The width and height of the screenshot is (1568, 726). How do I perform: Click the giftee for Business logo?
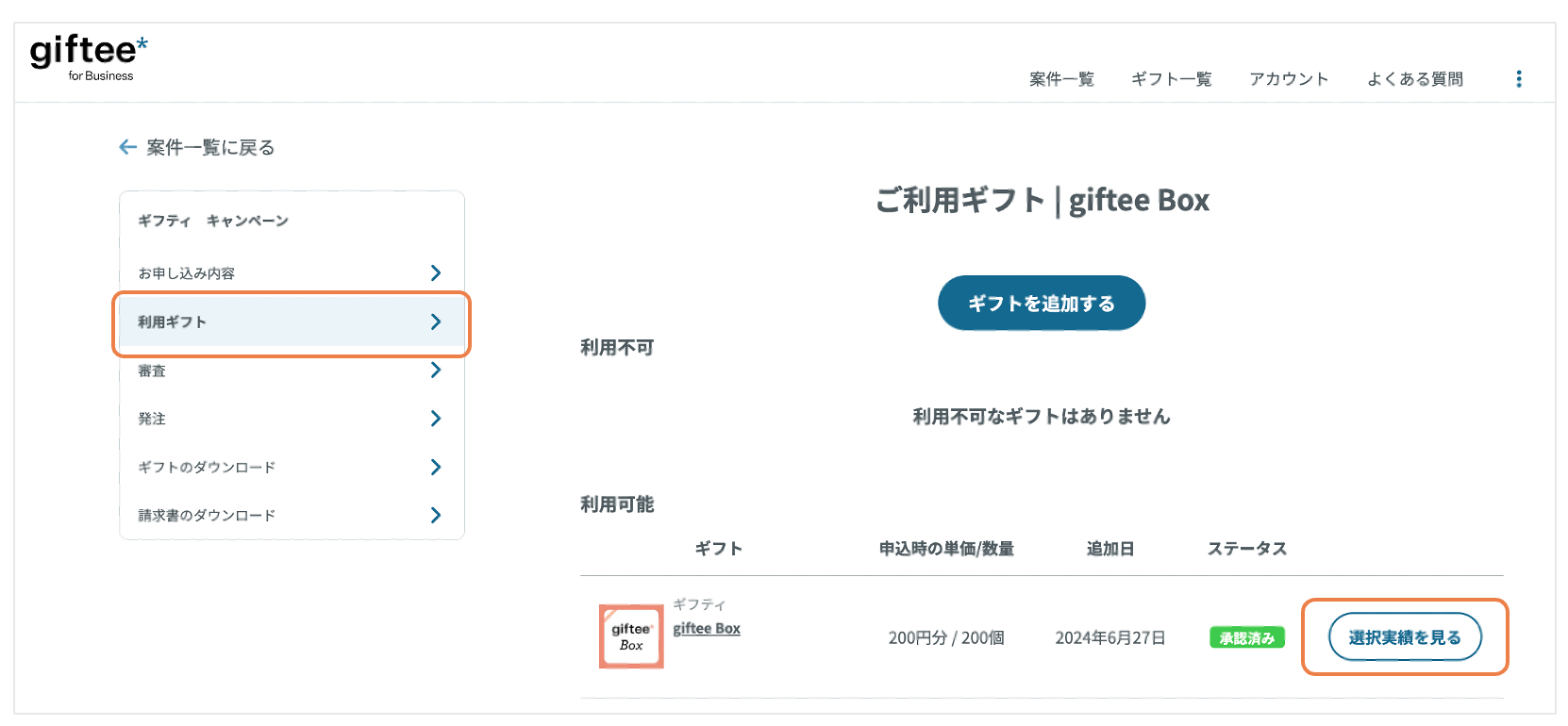pyautogui.click(x=89, y=58)
